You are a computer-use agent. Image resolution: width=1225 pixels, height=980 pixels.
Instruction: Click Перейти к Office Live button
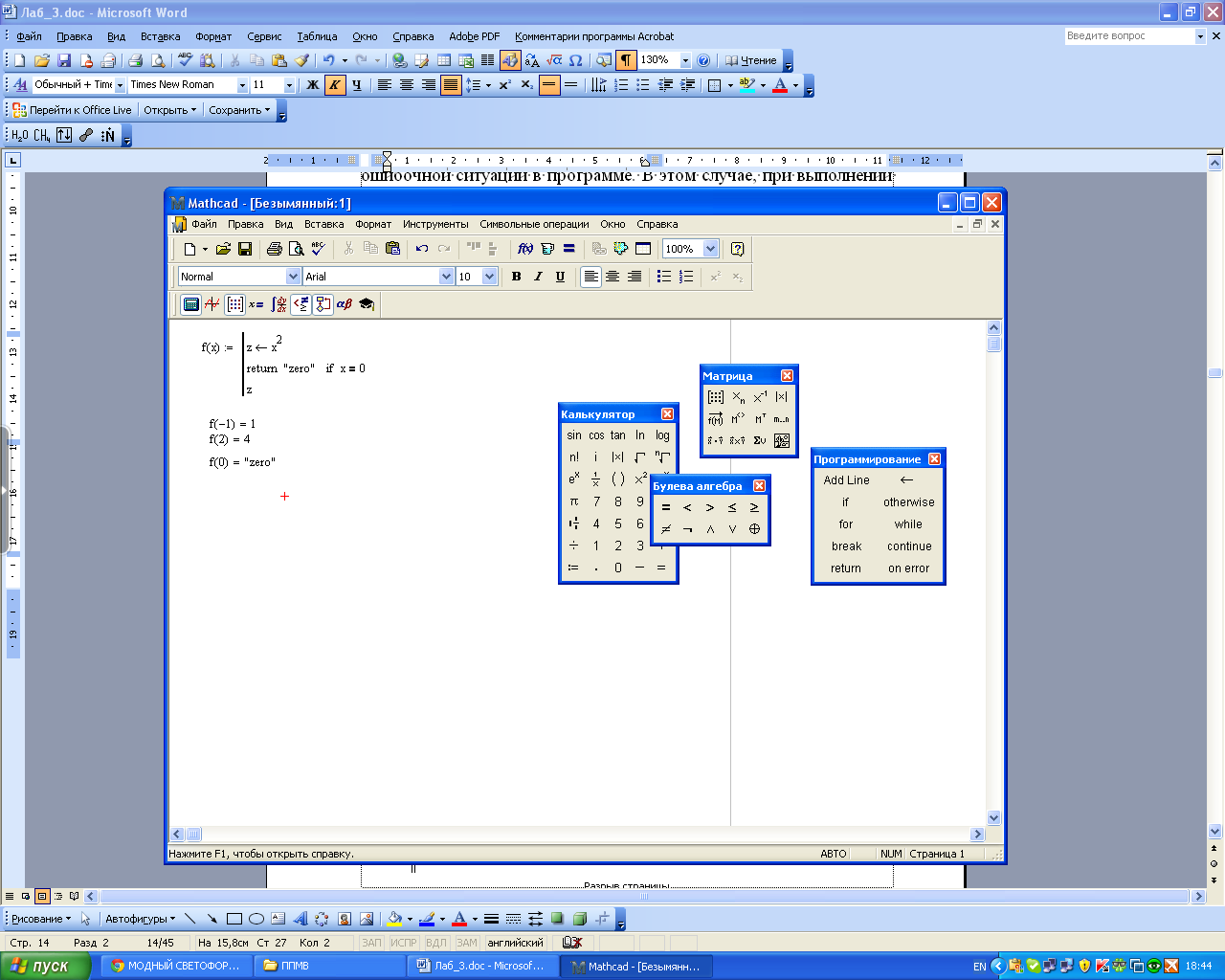(x=72, y=110)
